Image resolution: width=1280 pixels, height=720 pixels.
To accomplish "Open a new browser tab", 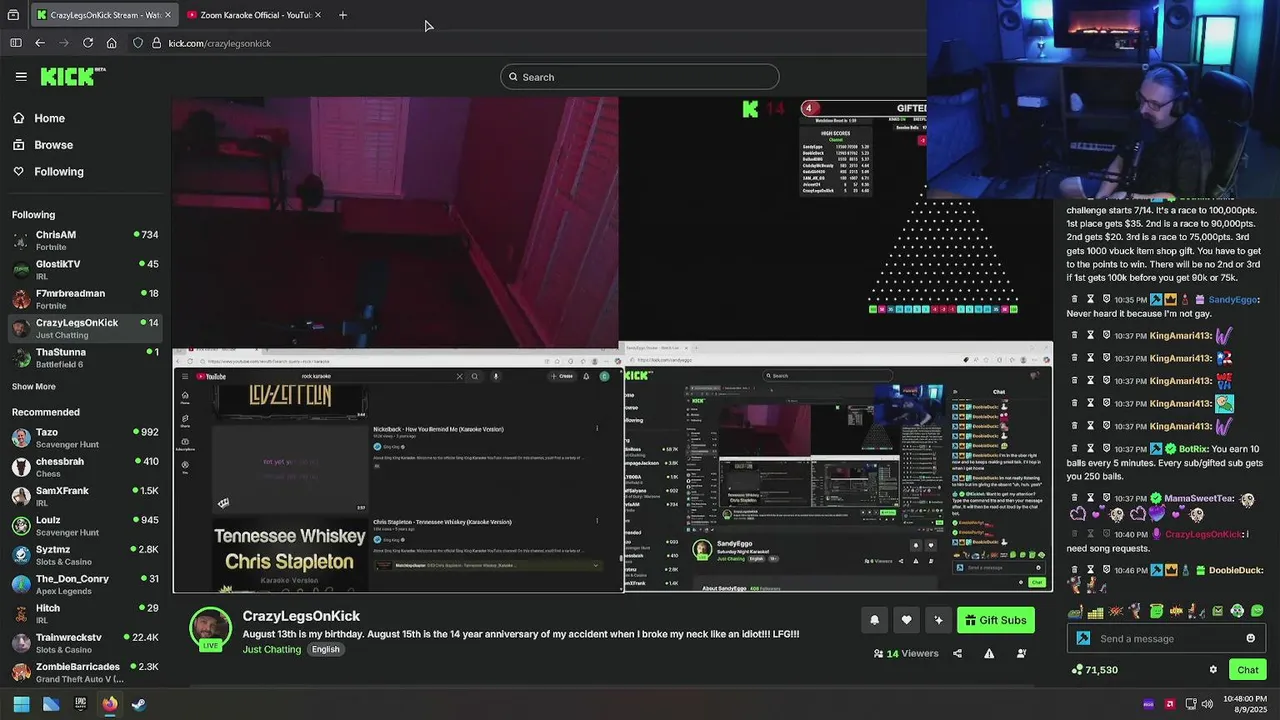I will pyautogui.click(x=342, y=15).
